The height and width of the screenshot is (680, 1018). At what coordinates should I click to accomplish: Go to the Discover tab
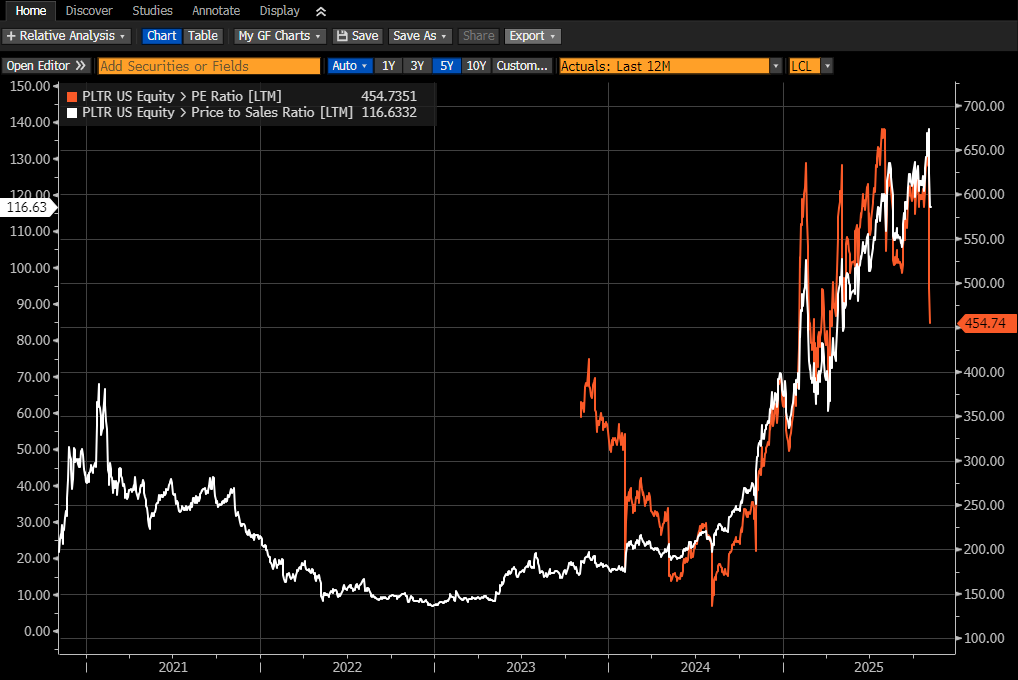[89, 11]
